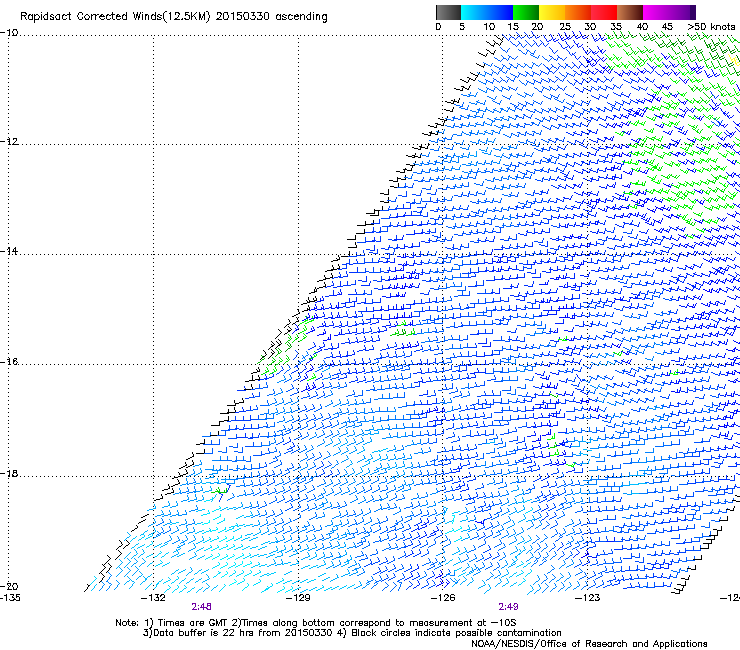Click the green 15-20 knots legend swatch

(x=526, y=12)
